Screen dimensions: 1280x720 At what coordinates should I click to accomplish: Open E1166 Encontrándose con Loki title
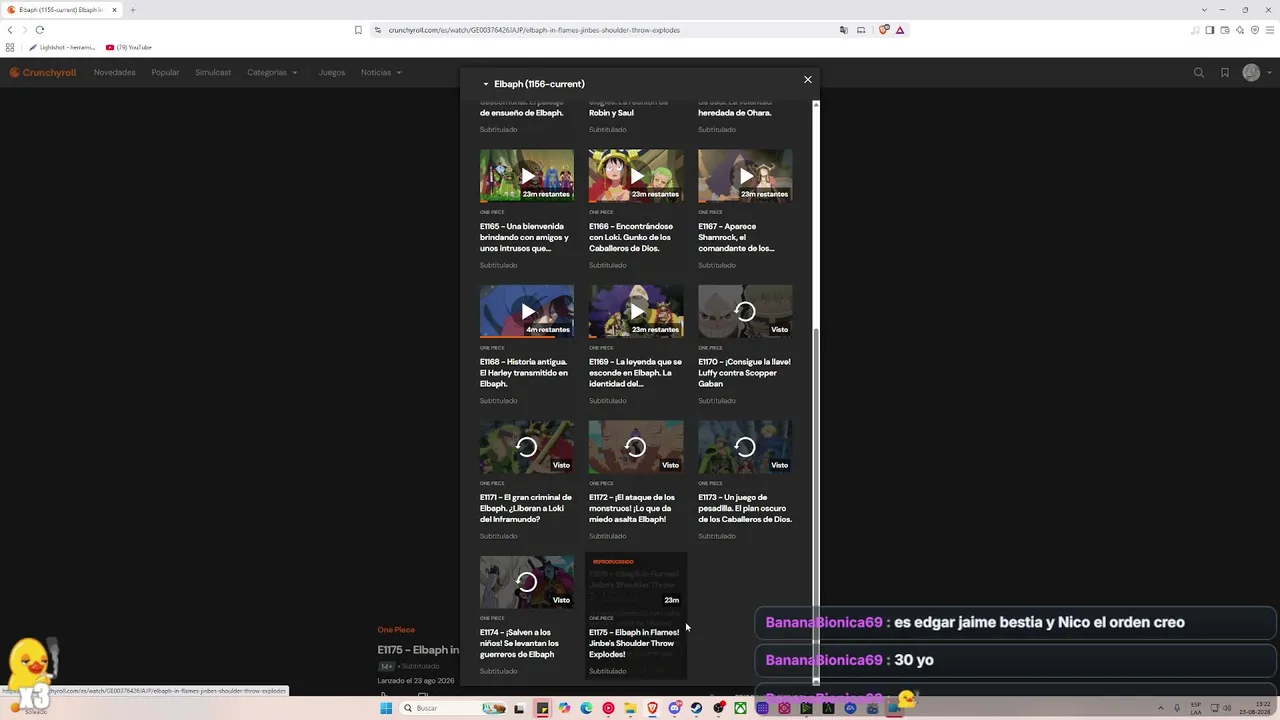(x=630, y=237)
